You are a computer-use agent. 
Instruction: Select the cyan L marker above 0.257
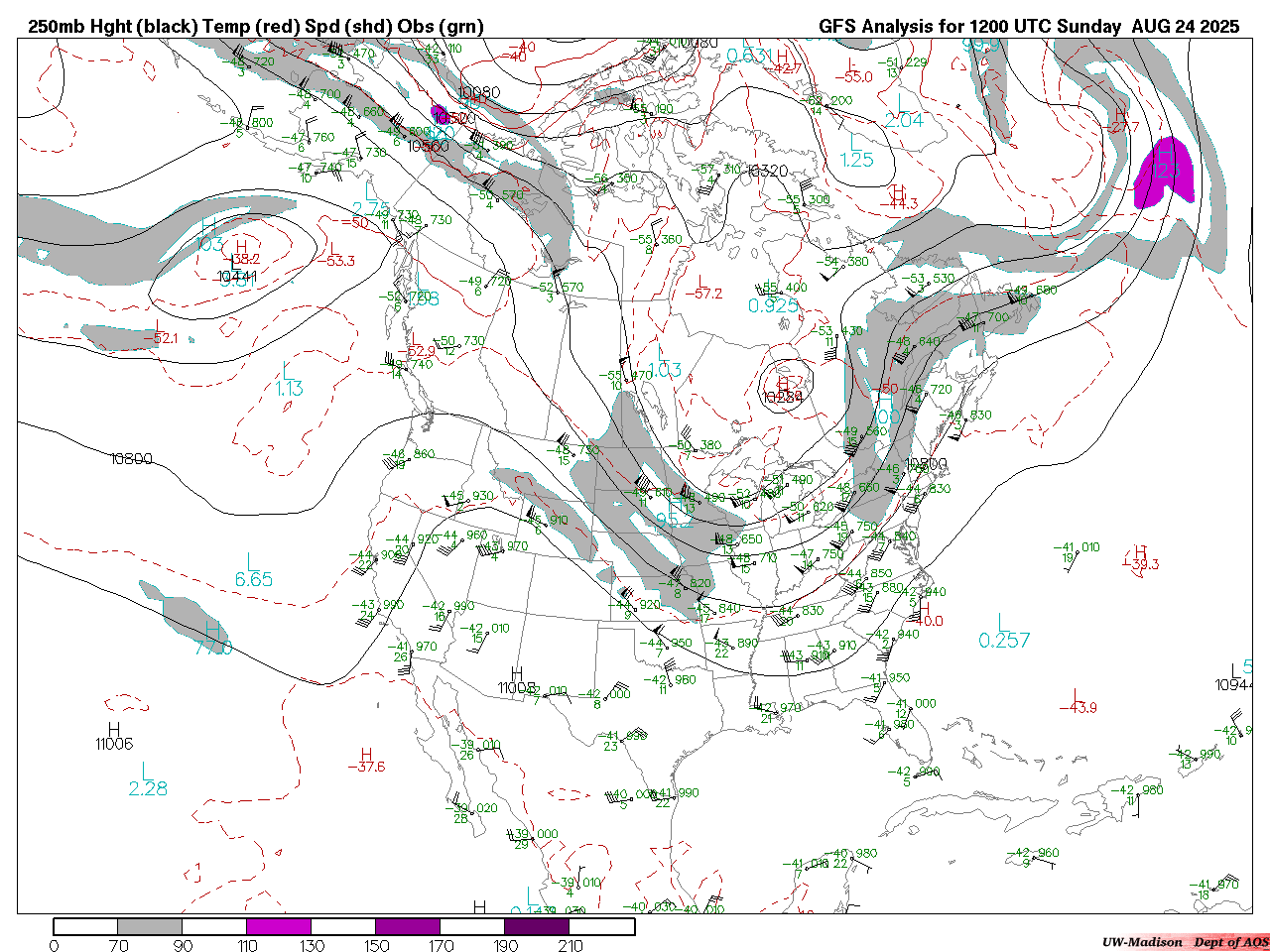tap(1002, 622)
